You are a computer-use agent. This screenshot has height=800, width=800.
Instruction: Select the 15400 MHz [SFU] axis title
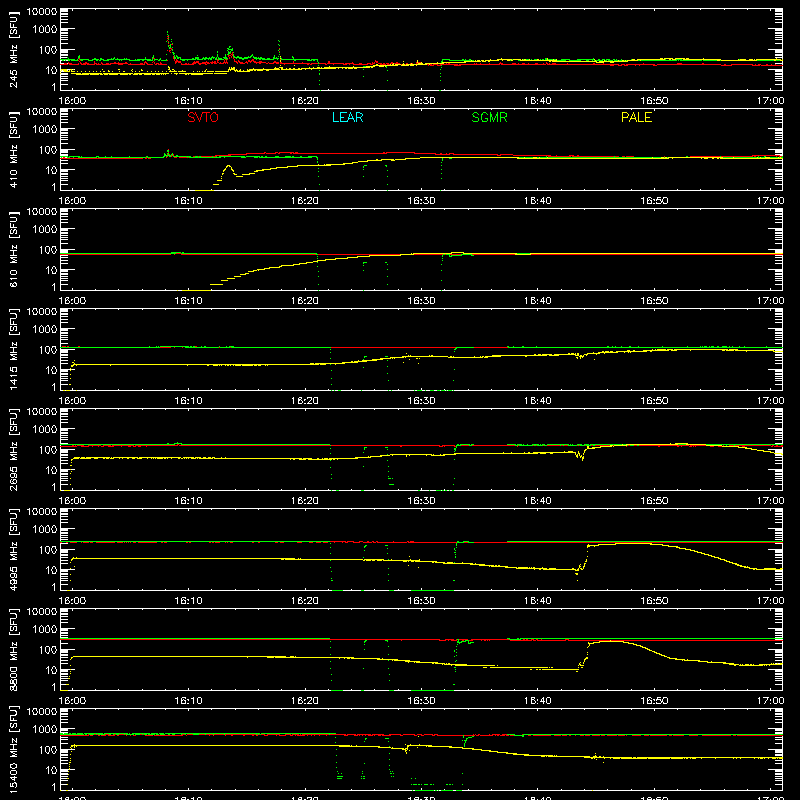pos(14,749)
